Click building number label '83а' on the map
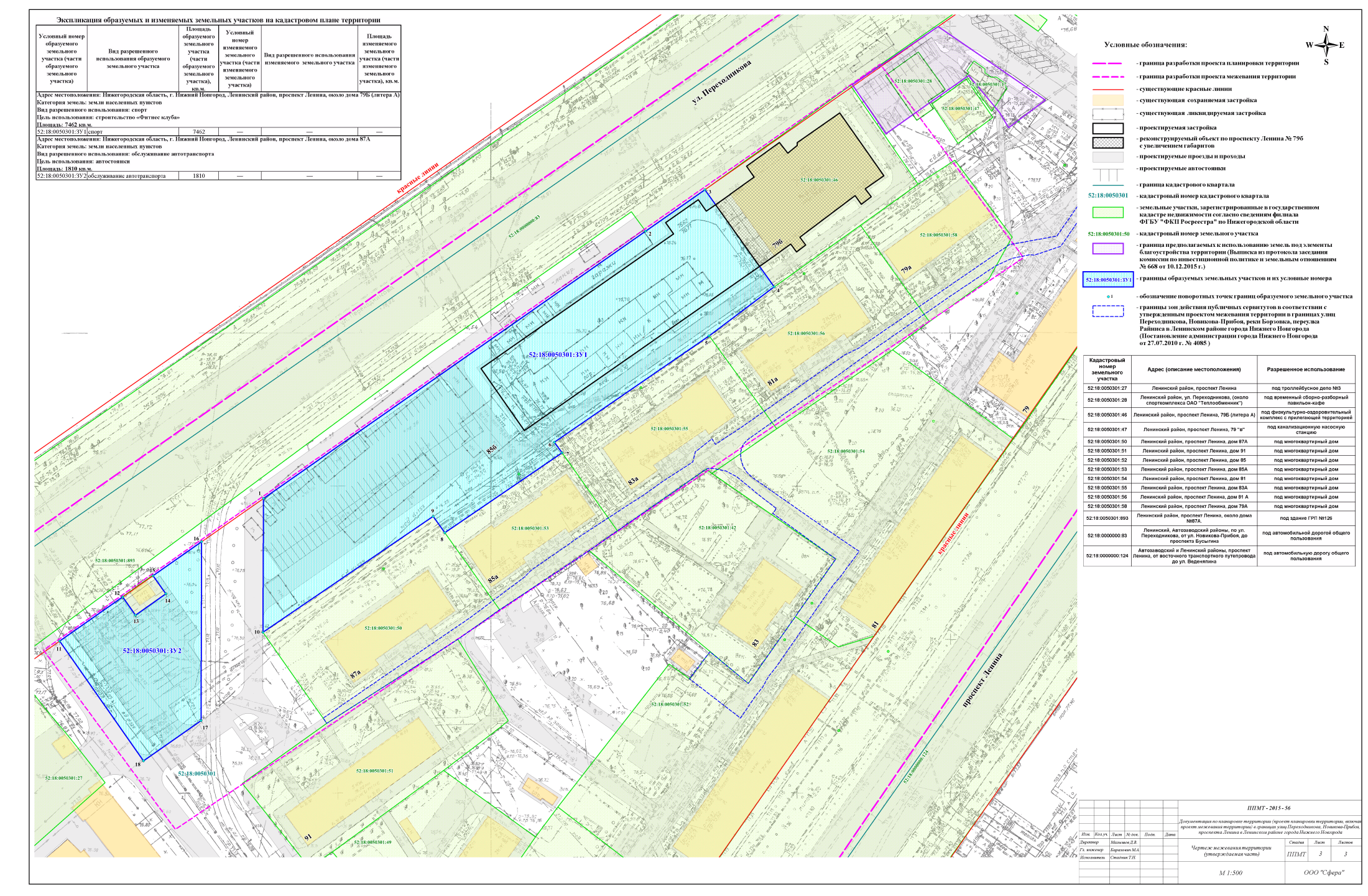The image size is (1368, 896). point(633,481)
